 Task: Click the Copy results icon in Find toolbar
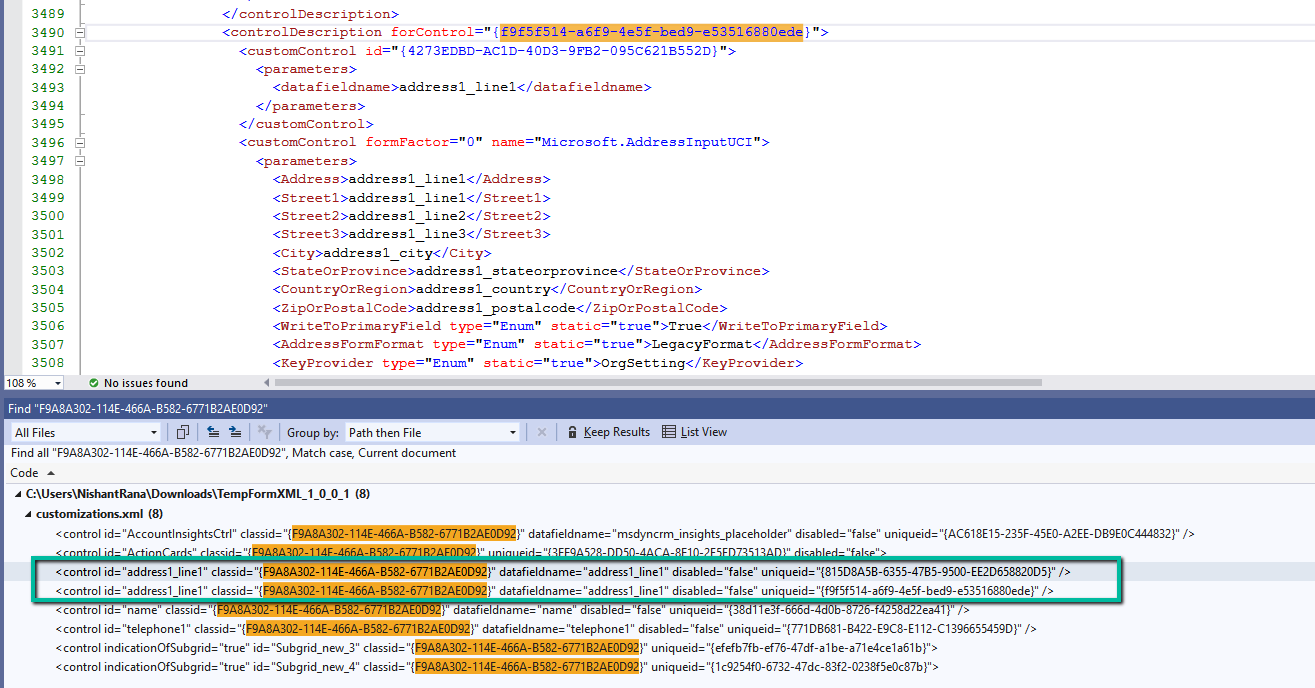coord(182,432)
